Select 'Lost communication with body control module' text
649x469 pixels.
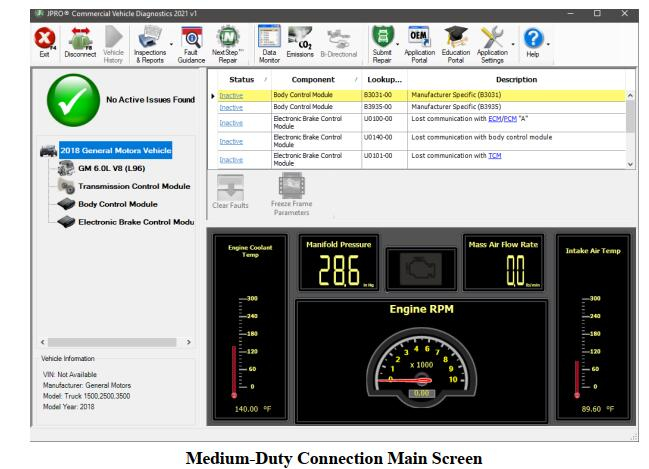point(481,137)
